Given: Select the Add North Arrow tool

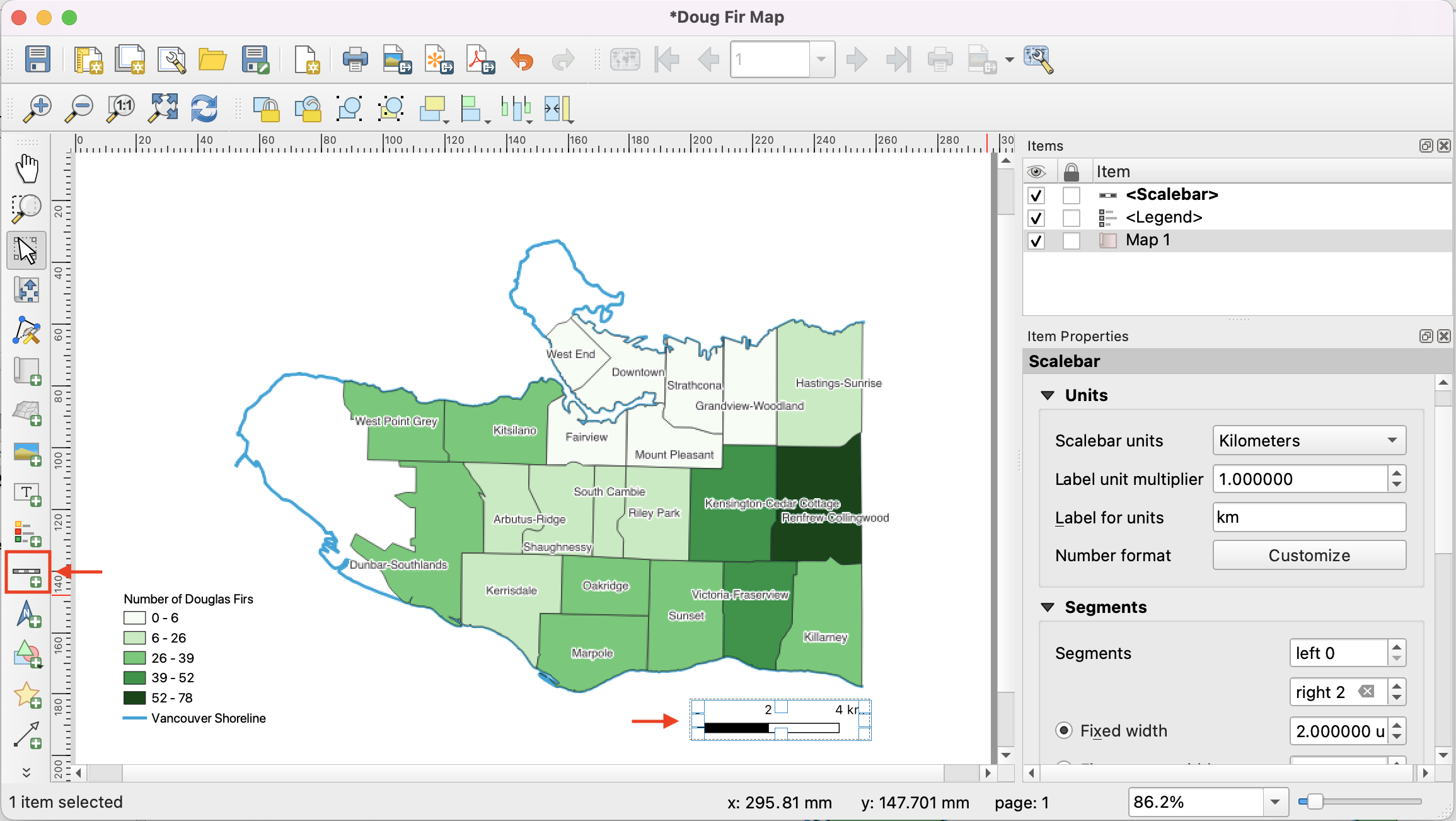Looking at the screenshot, I should 27,614.
